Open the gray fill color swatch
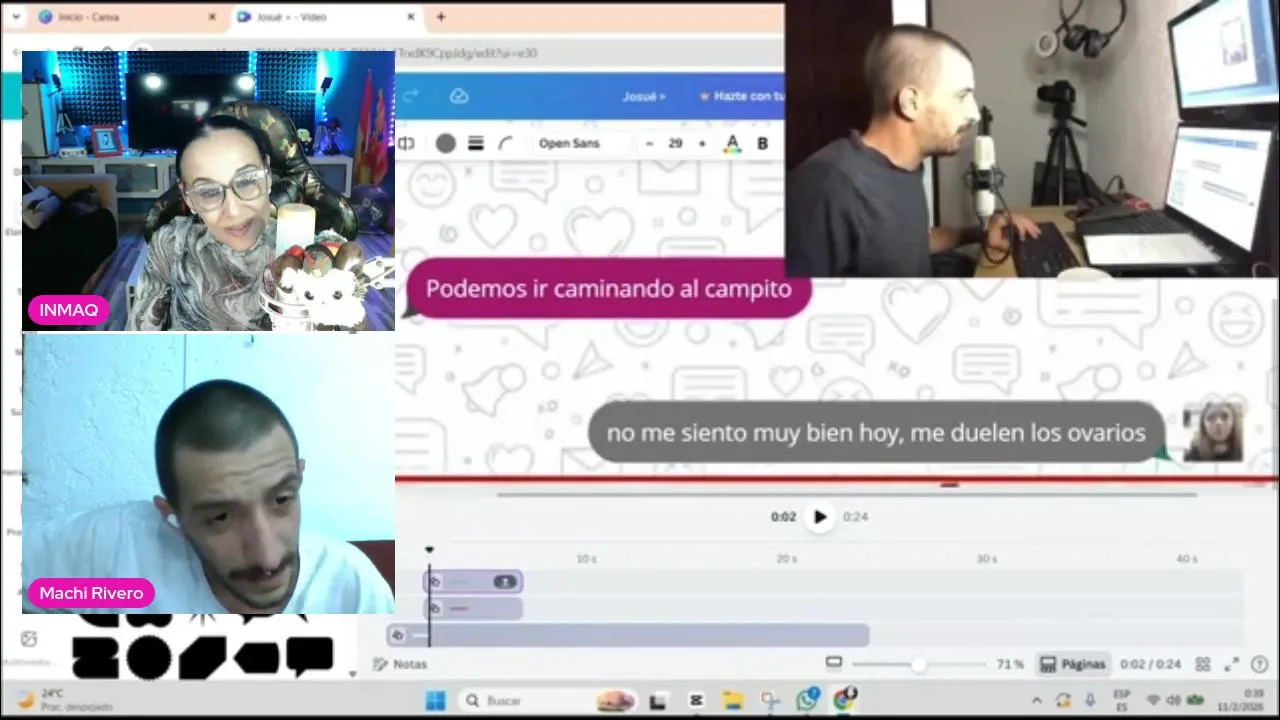Image resolution: width=1280 pixels, height=720 pixels. [446, 144]
